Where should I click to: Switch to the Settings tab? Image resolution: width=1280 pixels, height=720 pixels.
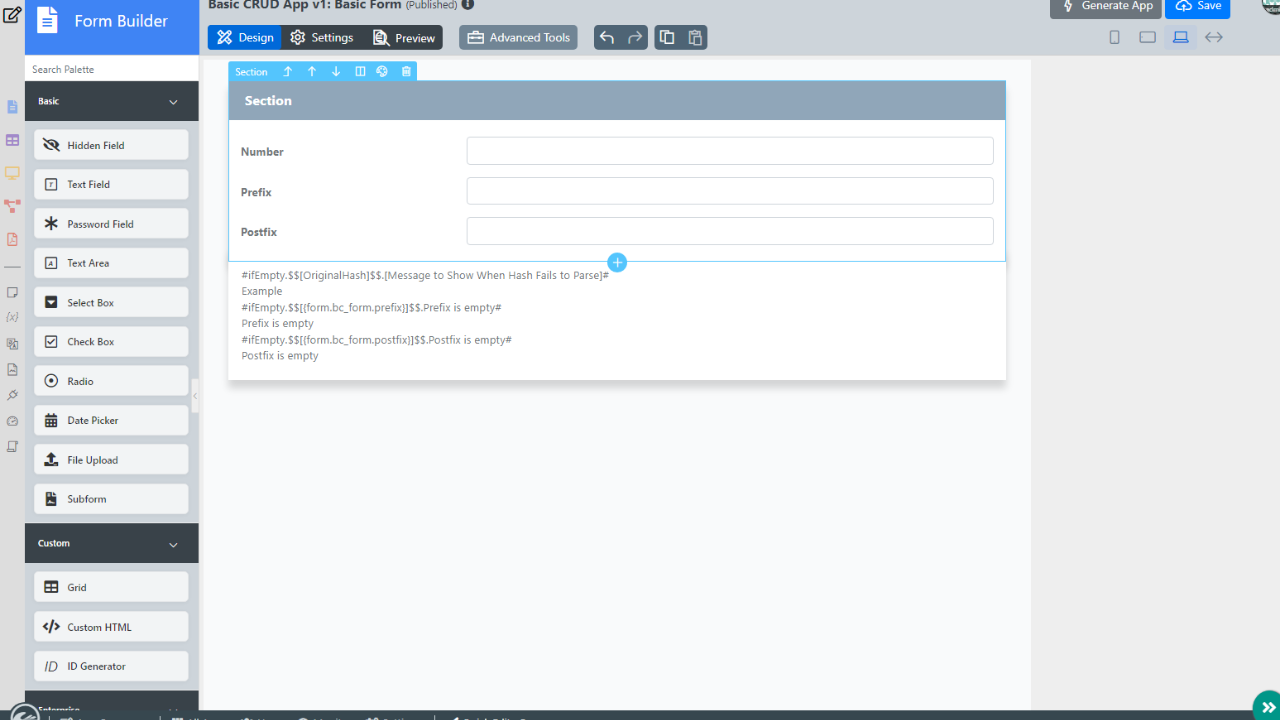tap(322, 38)
